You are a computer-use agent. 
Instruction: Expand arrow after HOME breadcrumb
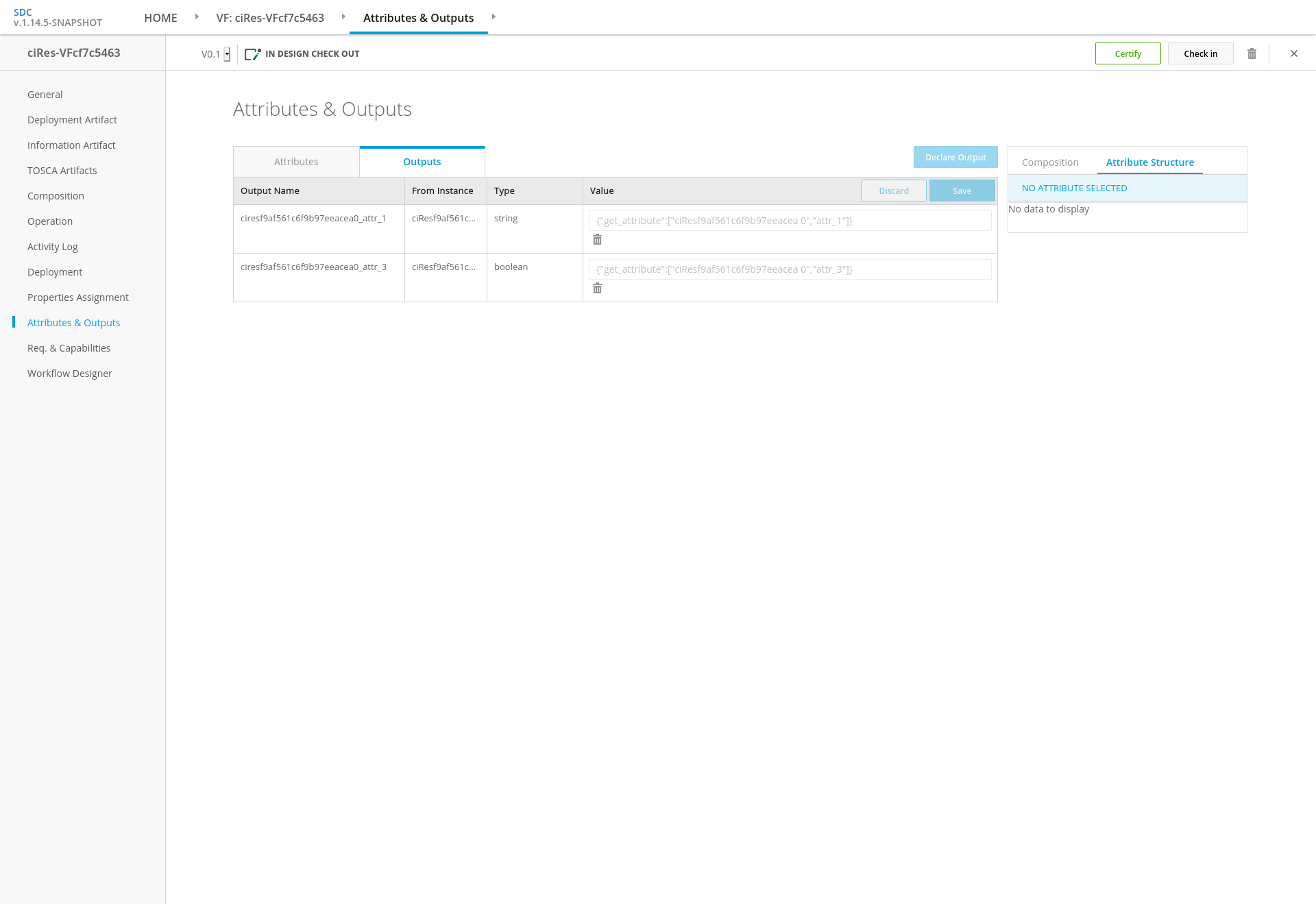(197, 17)
